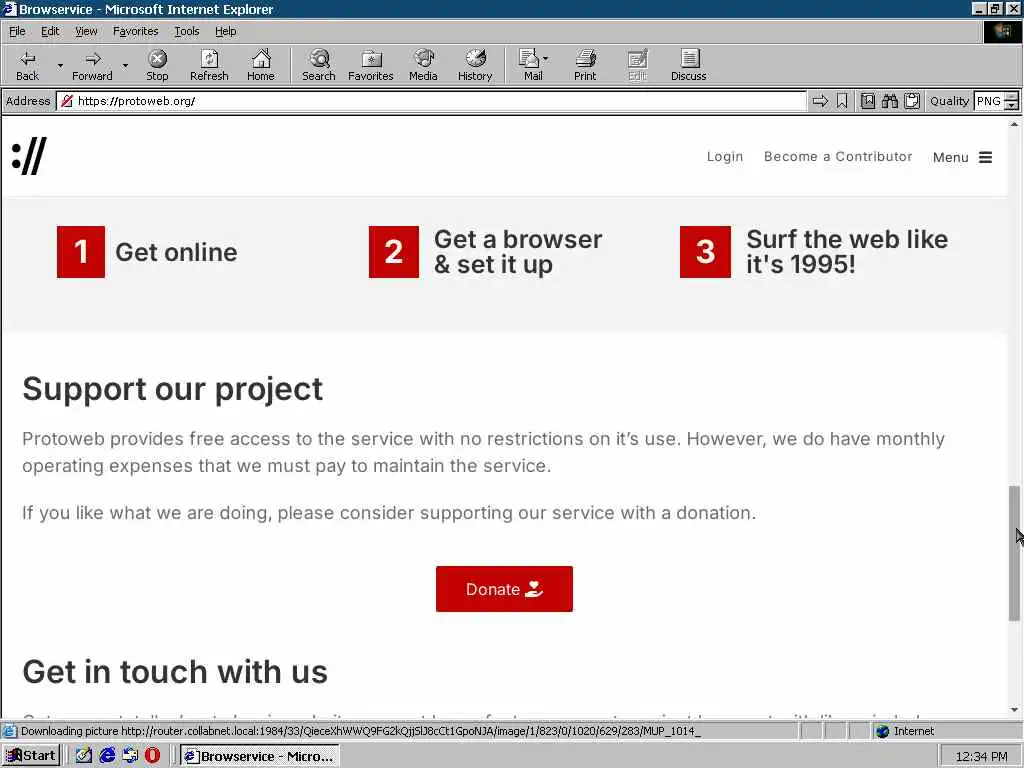Viewport: 1024px width, 768px height.
Task: Go to the Home page
Action: click(261, 65)
